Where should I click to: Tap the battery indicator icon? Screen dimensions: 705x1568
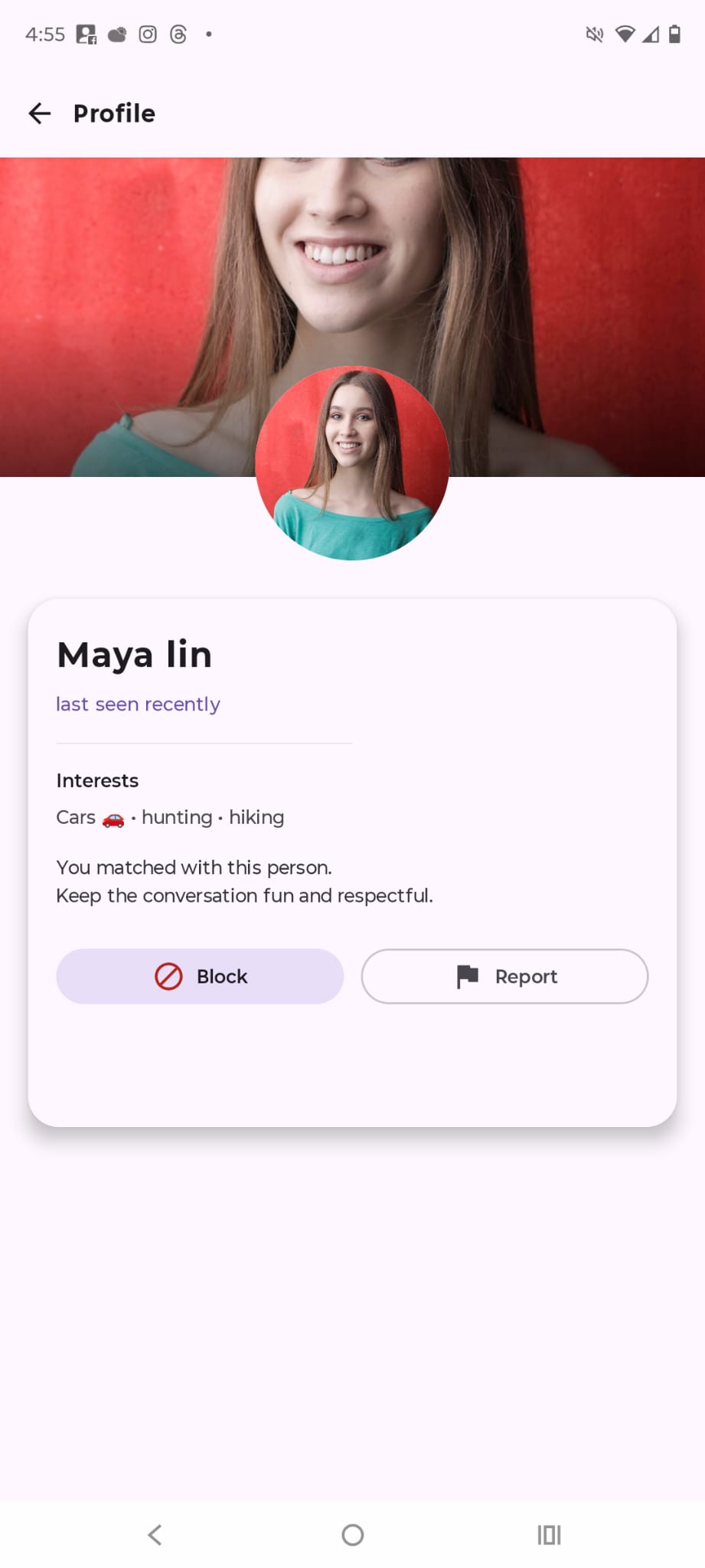(674, 34)
